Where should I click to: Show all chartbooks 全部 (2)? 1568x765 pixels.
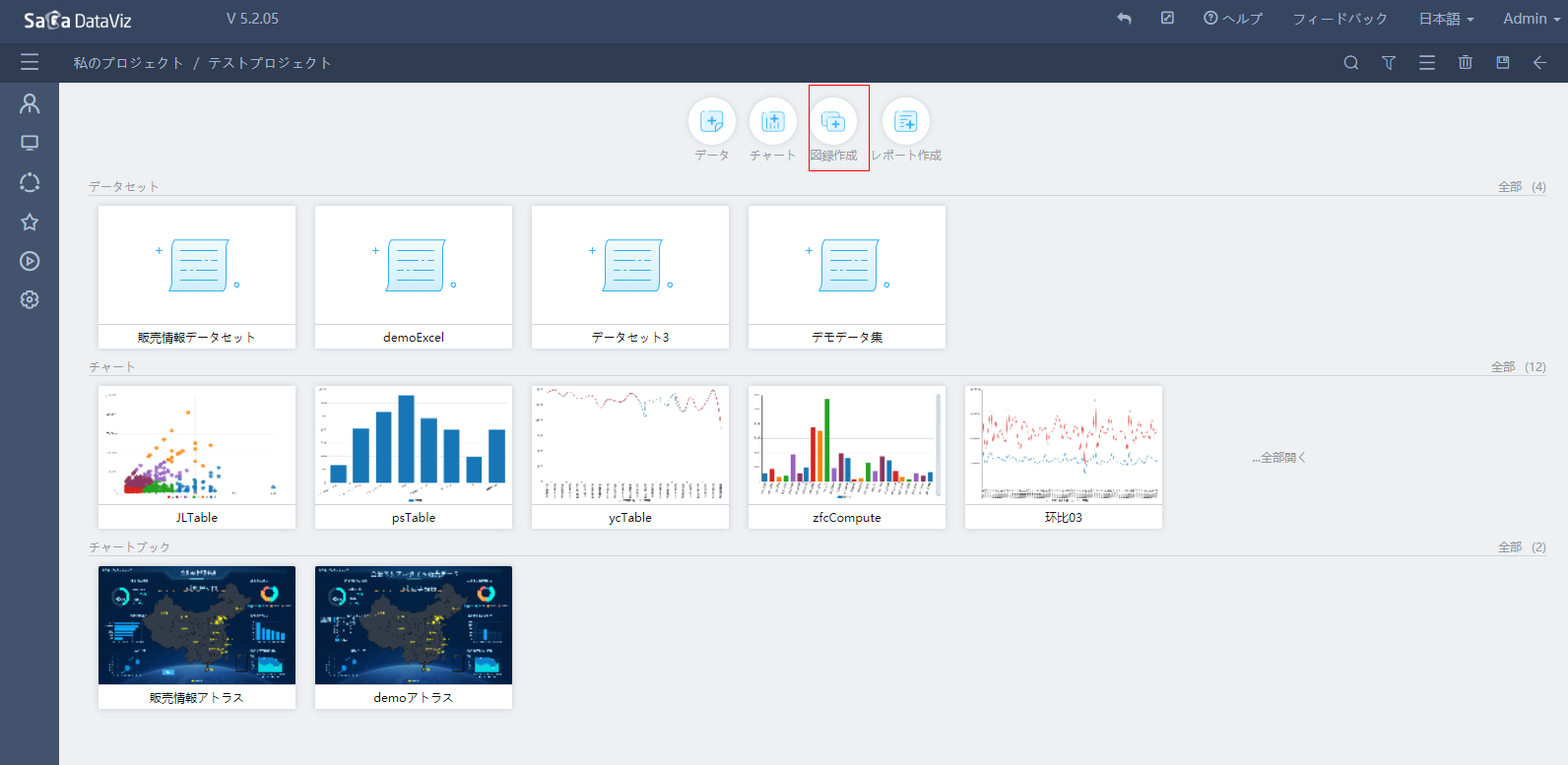1522,547
